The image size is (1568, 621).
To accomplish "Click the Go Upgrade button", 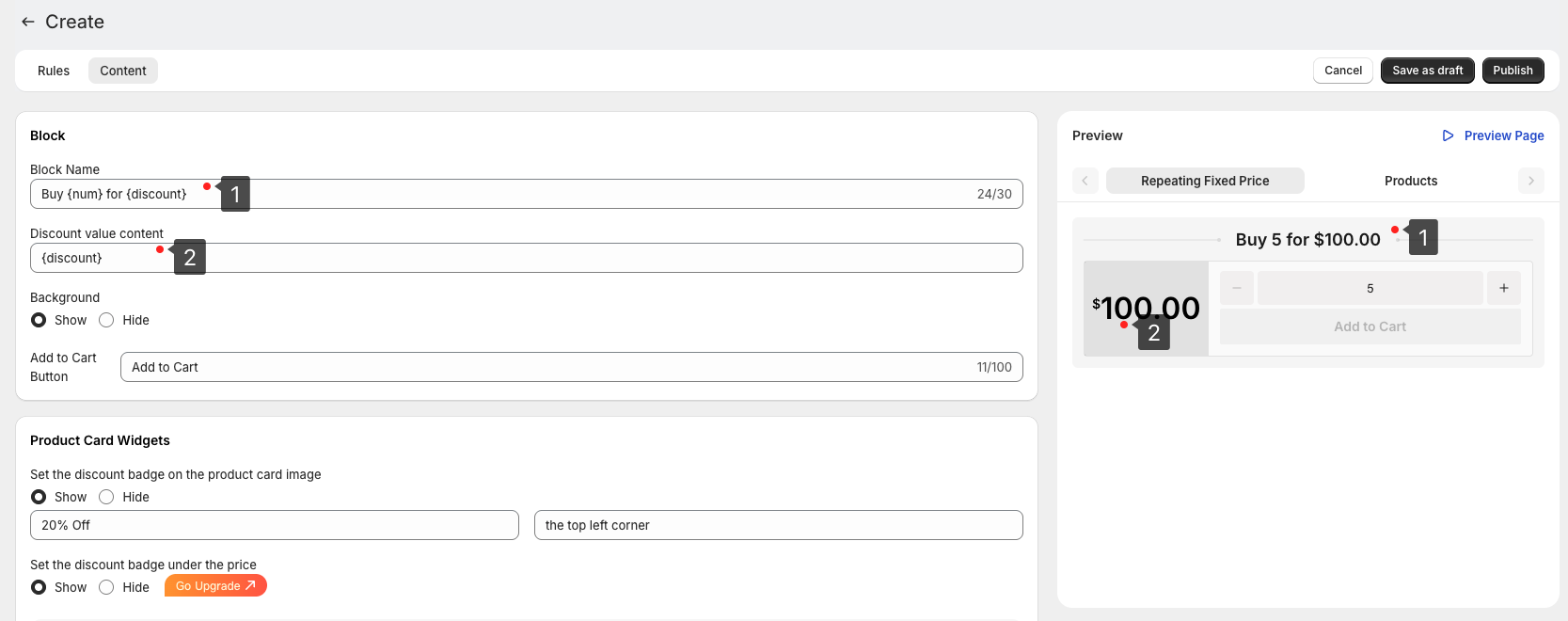I will [x=215, y=586].
